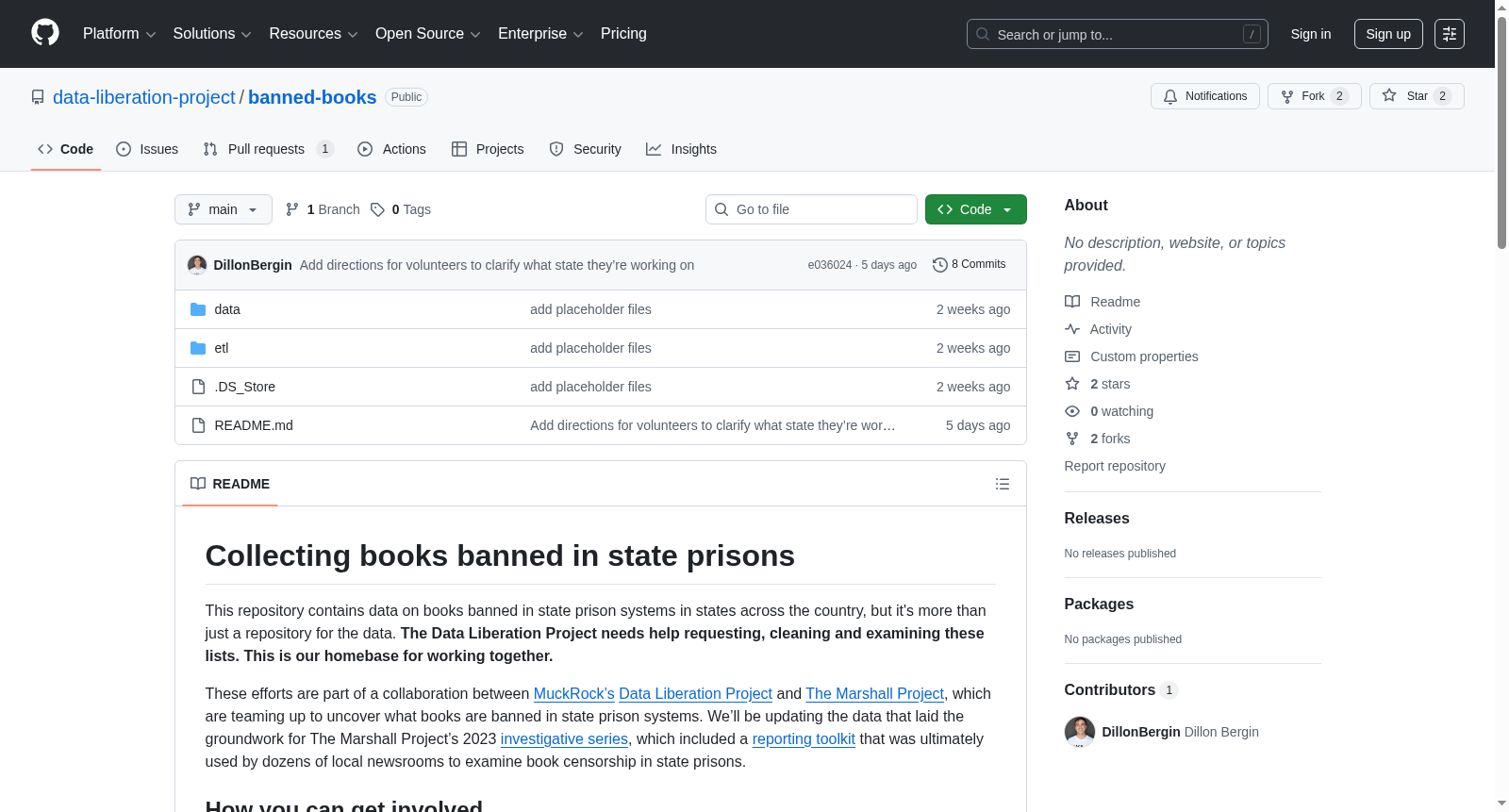Expand the Enterprise menu
1509x812 pixels.
point(540,34)
